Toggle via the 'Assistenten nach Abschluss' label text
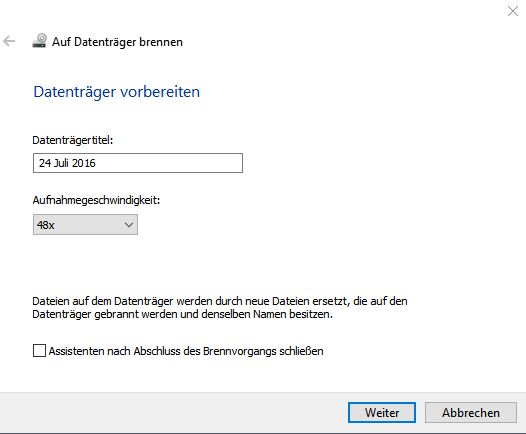Image resolution: width=526 pixels, height=434 pixels. 186,351
